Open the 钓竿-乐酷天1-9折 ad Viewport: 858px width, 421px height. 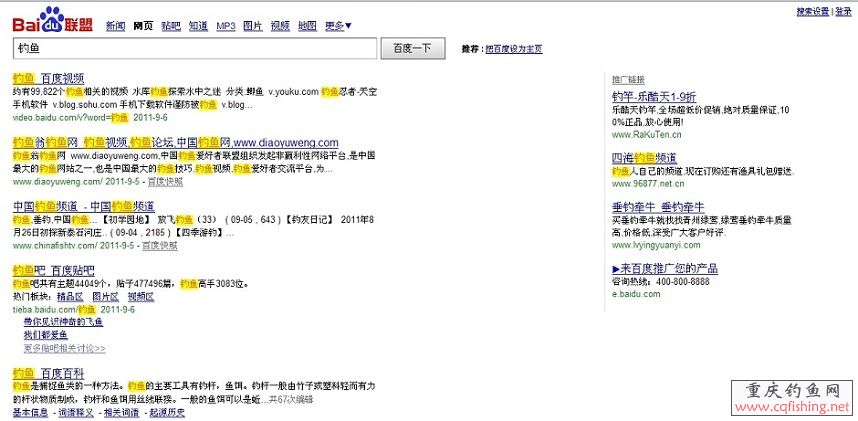654,97
